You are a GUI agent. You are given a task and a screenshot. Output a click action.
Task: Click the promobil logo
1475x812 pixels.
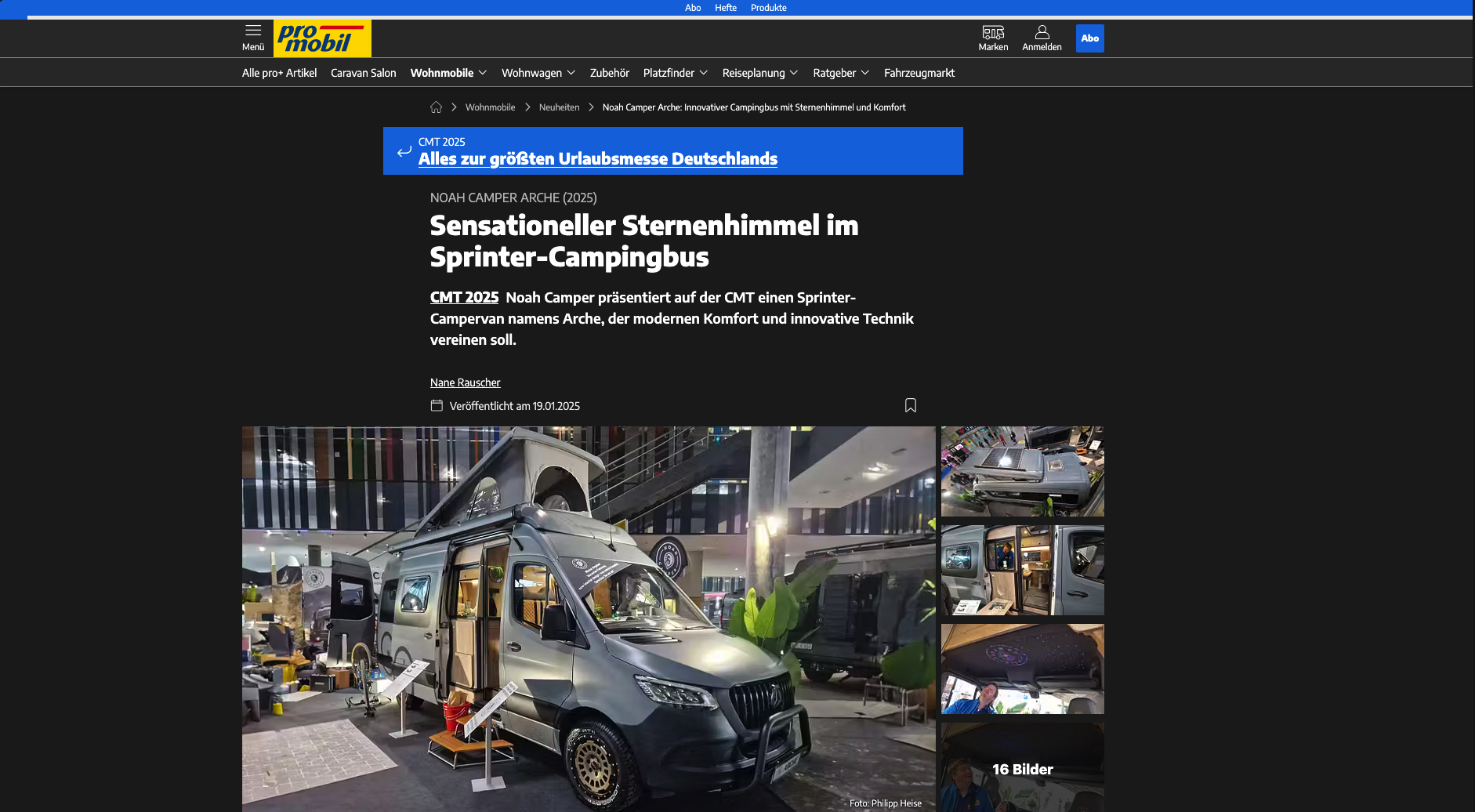pyautogui.click(x=322, y=38)
